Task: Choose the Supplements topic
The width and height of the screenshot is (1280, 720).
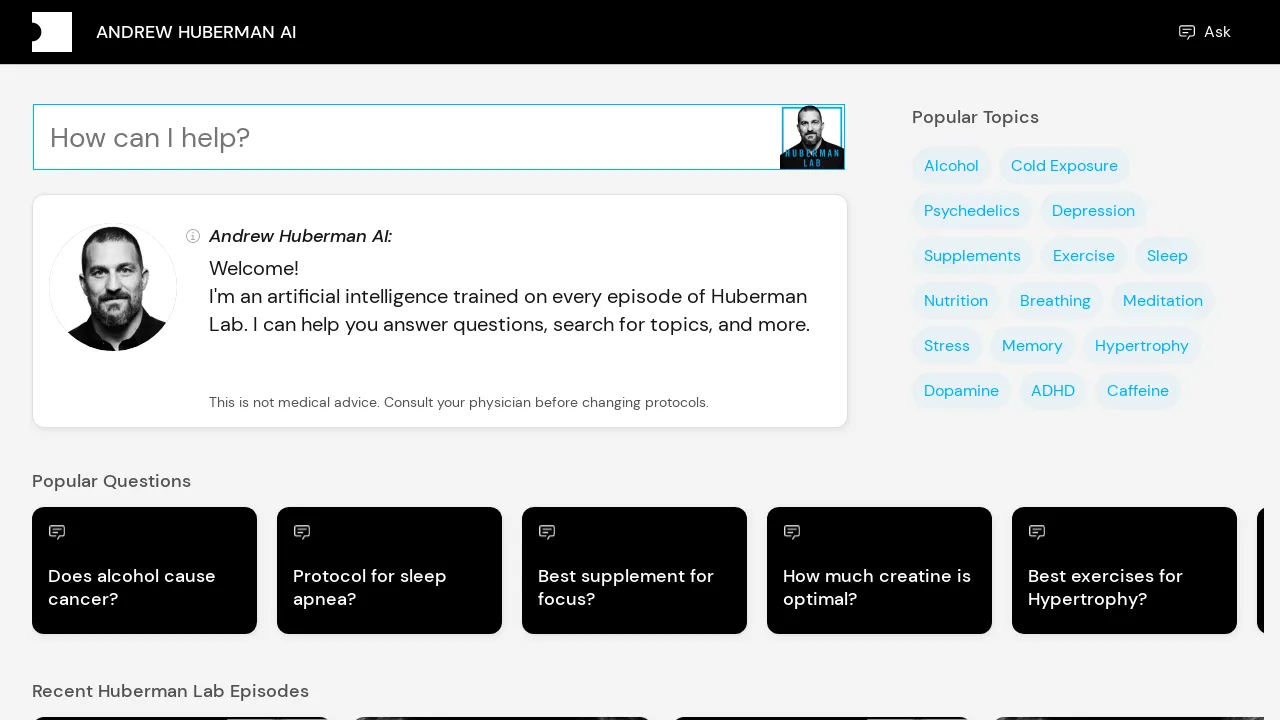Action: pos(972,256)
